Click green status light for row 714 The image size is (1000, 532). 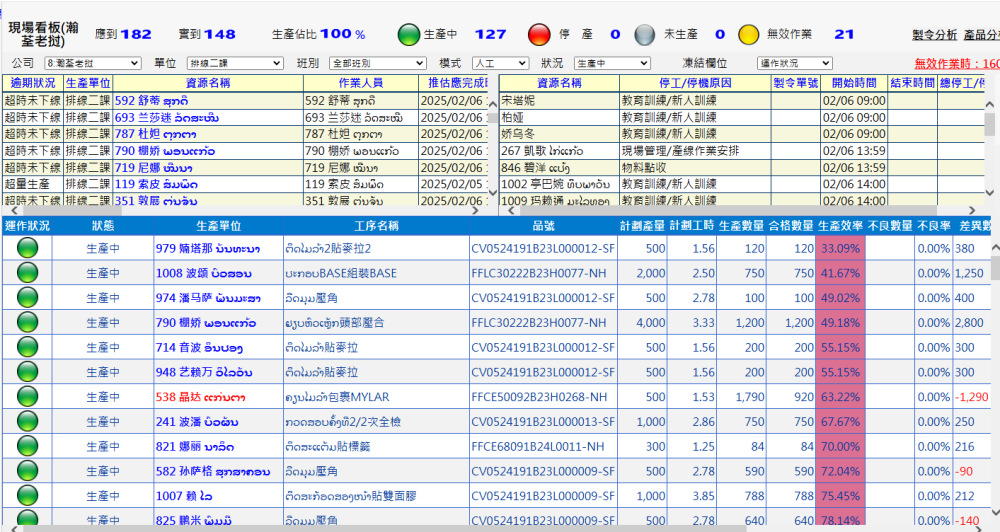(x=20, y=347)
